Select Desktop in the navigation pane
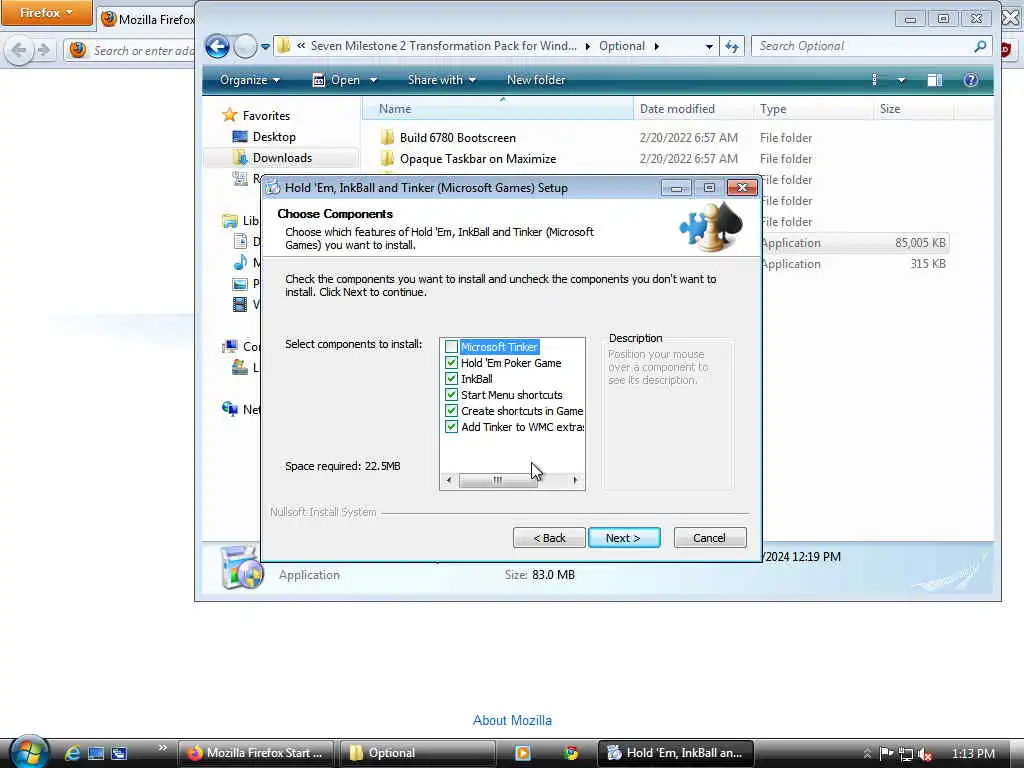The image size is (1024, 768). pyautogui.click(x=274, y=136)
